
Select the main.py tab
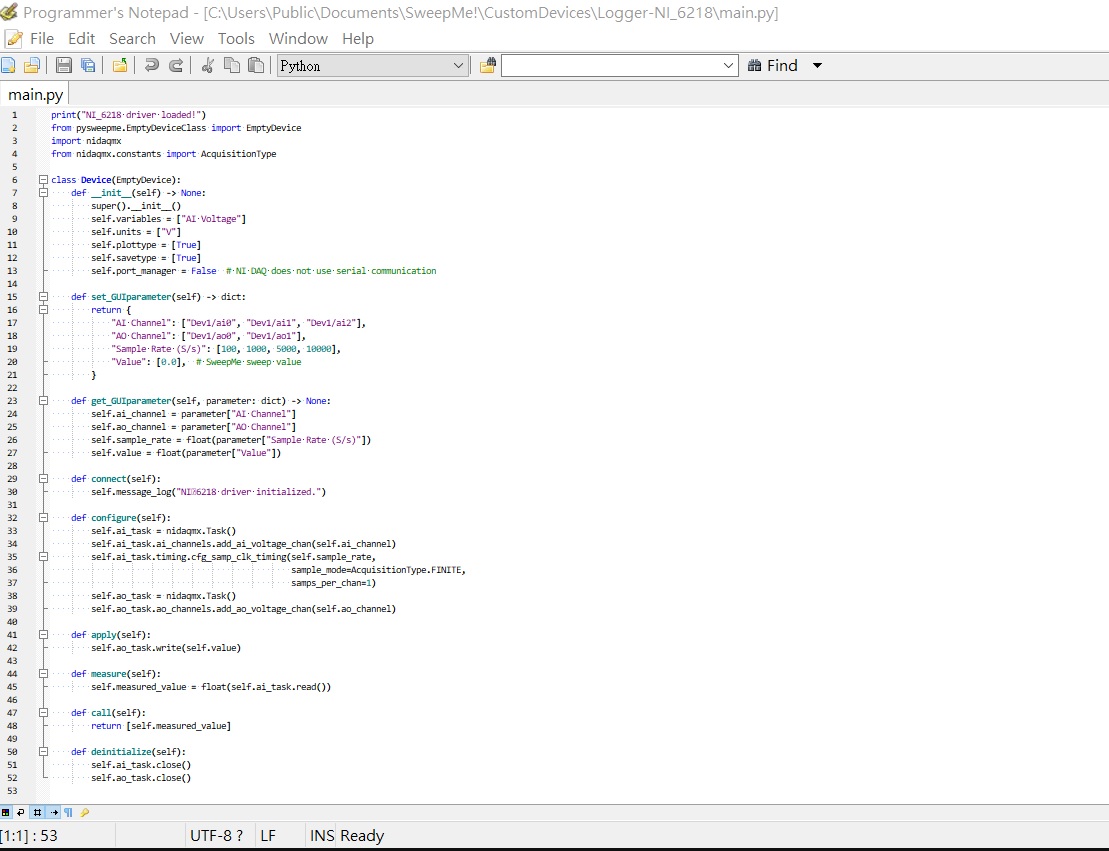(x=35, y=95)
